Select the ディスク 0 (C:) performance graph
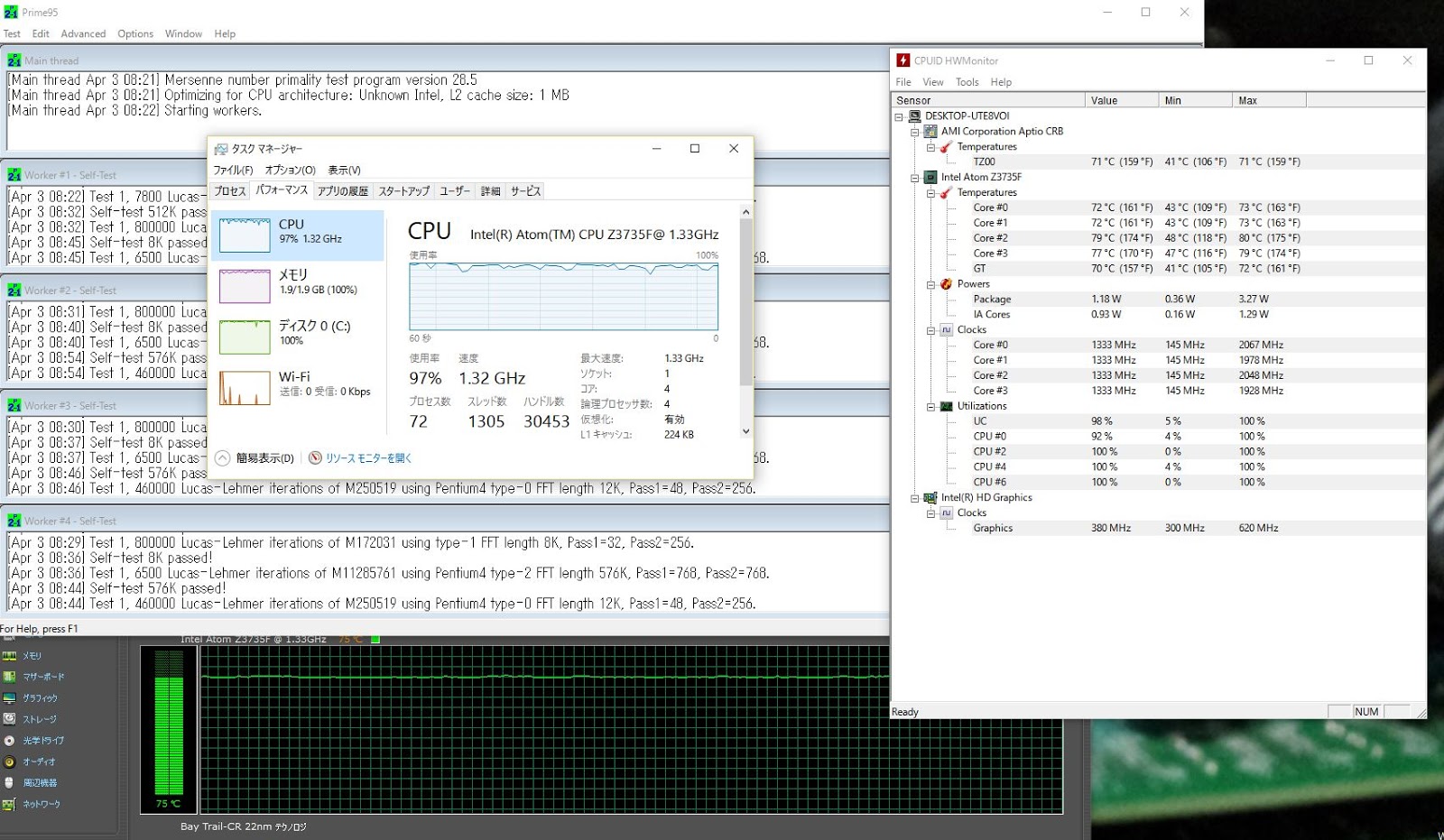This screenshot has width=1444, height=840. tap(299, 337)
